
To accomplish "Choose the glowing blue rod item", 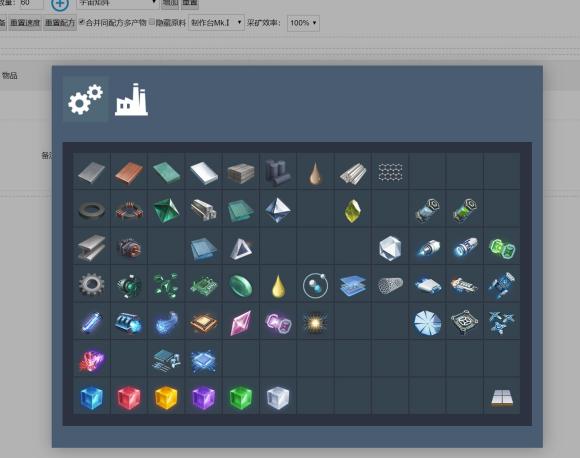I will tap(91, 323).
